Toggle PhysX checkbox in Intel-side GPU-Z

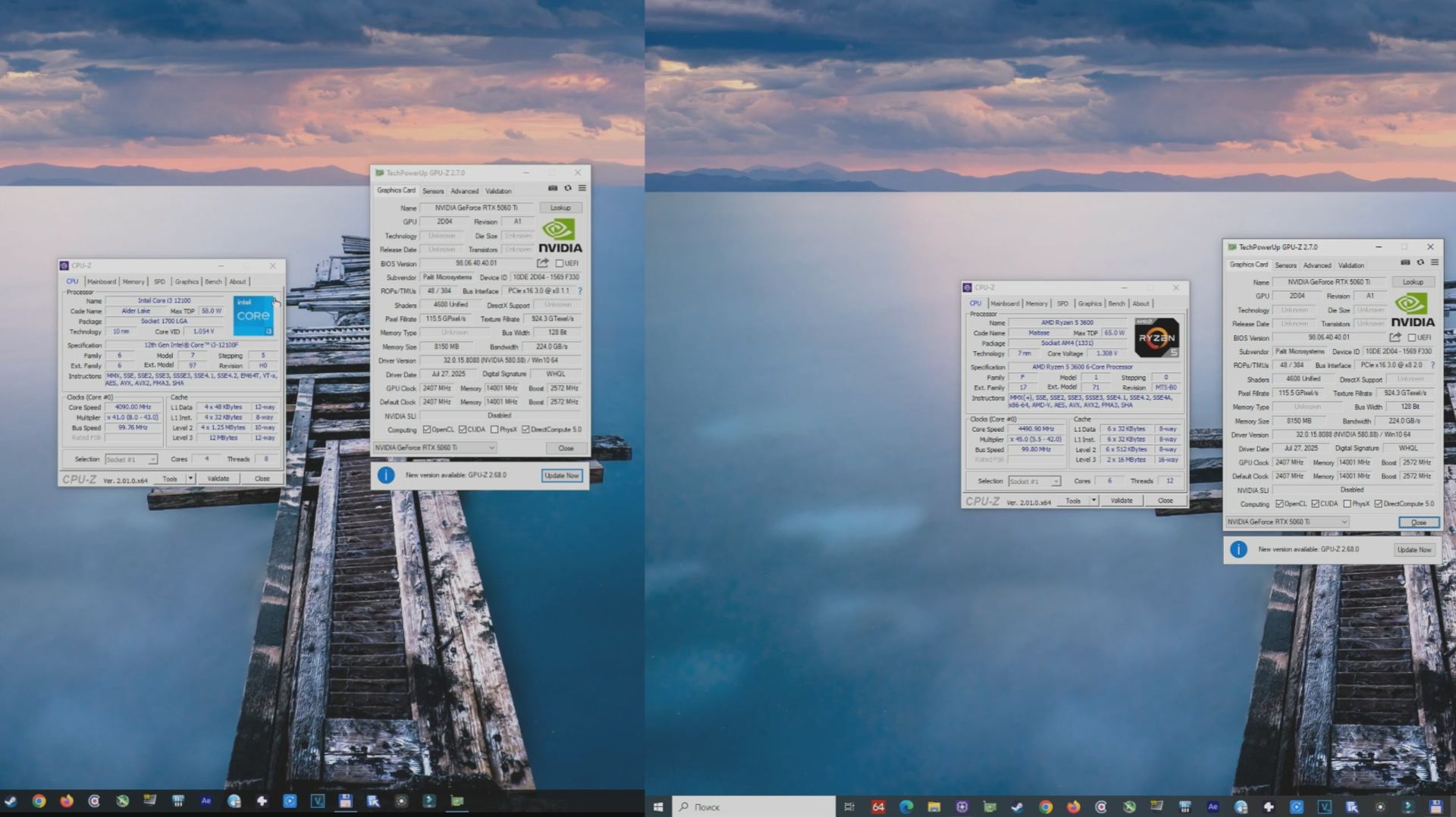[x=494, y=430]
